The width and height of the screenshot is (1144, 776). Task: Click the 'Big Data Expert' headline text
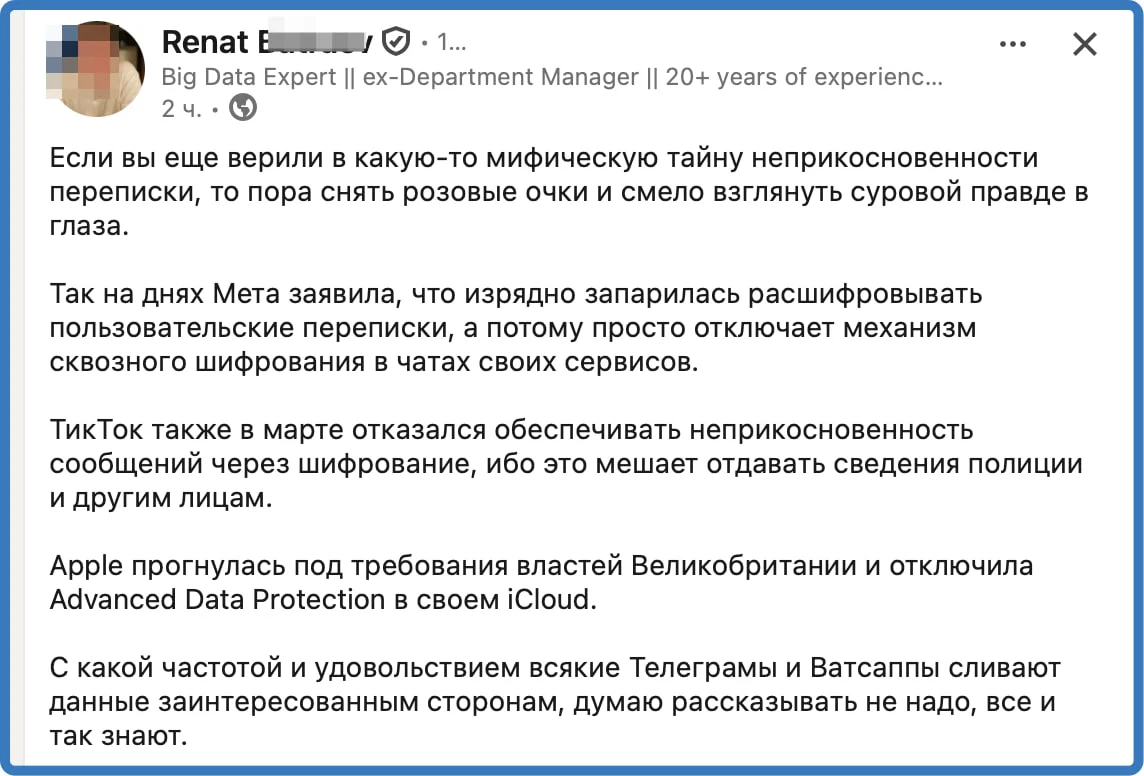click(x=249, y=77)
